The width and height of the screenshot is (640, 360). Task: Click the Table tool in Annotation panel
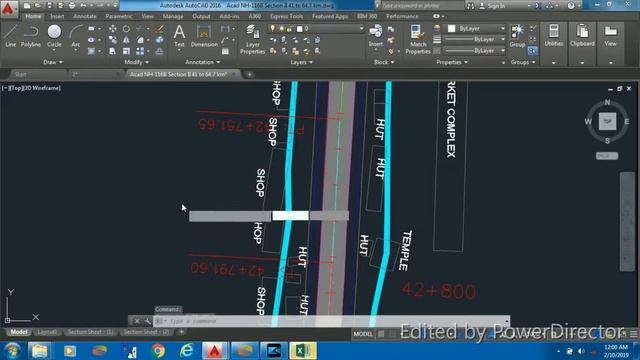pos(225,51)
